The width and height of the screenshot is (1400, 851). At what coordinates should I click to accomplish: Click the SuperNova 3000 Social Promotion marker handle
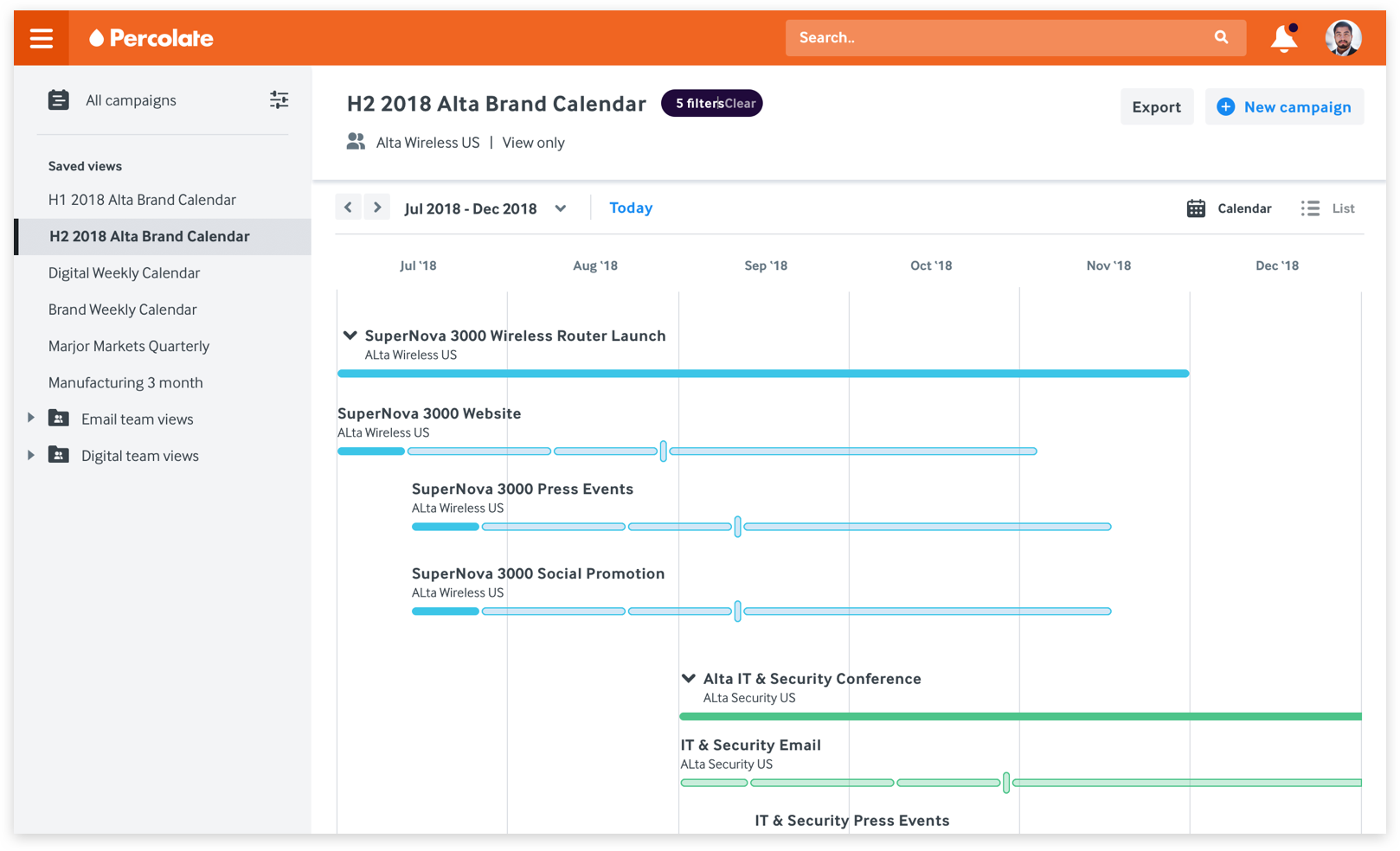click(x=737, y=611)
